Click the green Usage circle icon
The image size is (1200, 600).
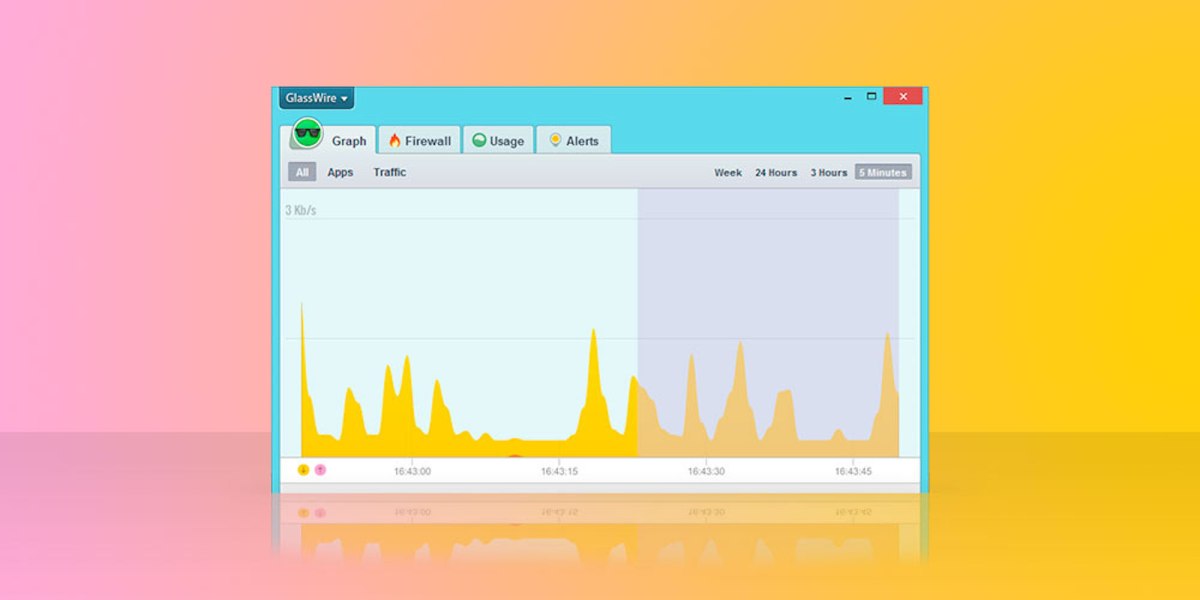479,141
